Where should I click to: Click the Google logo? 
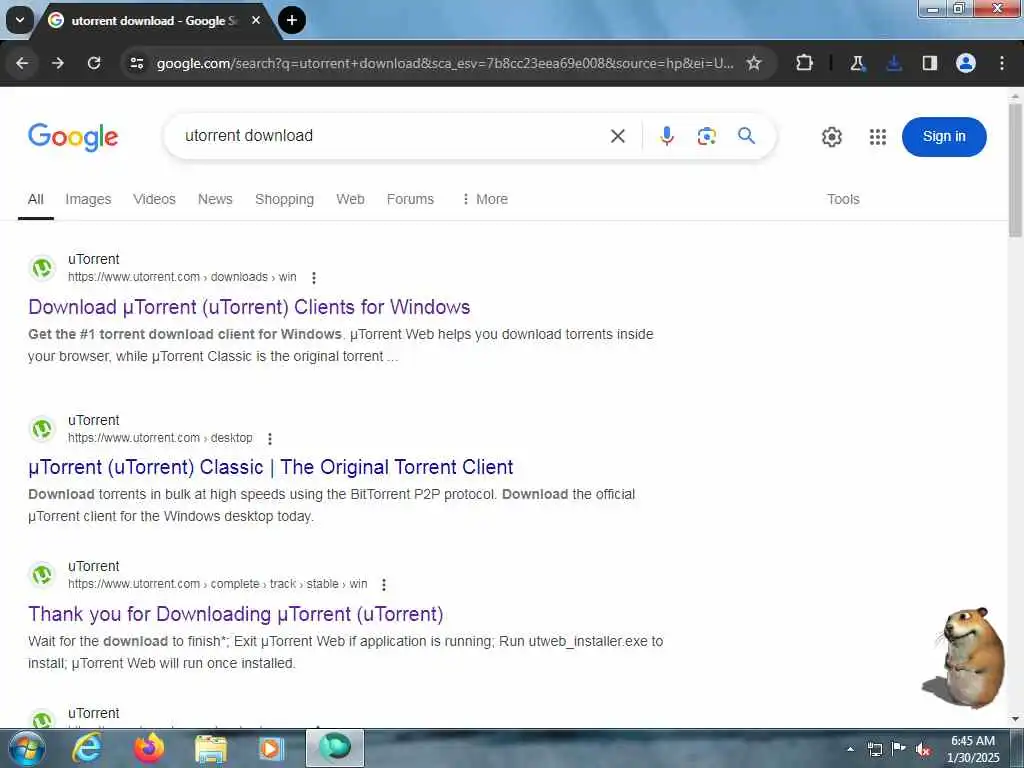73,136
